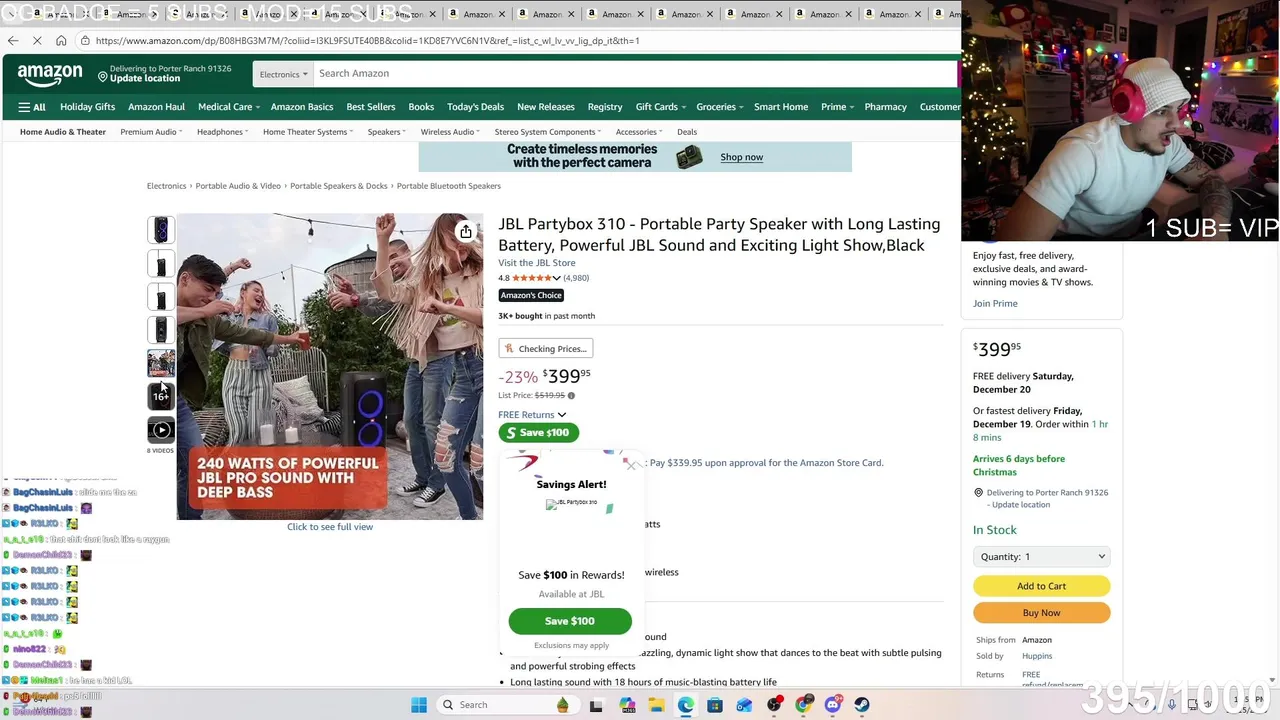The image size is (1280, 720).
Task: Open Pharmacy nav item
Action: tap(885, 107)
